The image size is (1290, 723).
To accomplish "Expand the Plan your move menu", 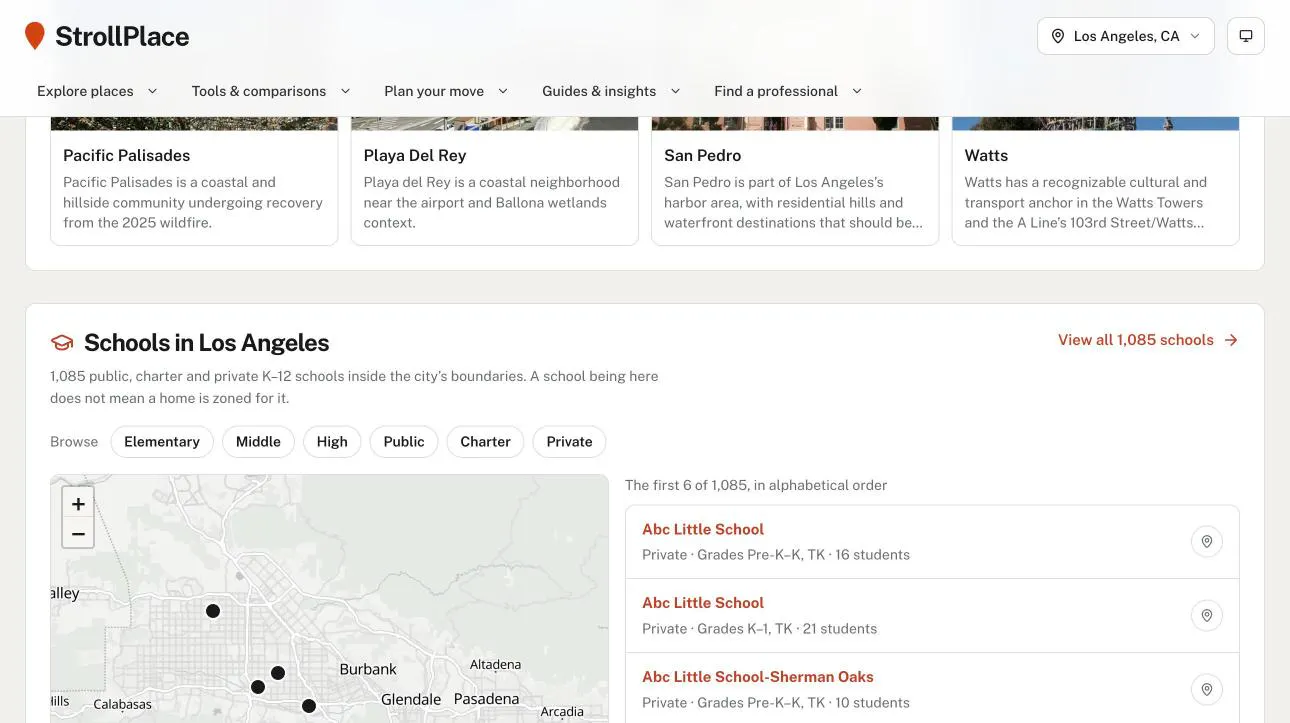I will 446,91.
